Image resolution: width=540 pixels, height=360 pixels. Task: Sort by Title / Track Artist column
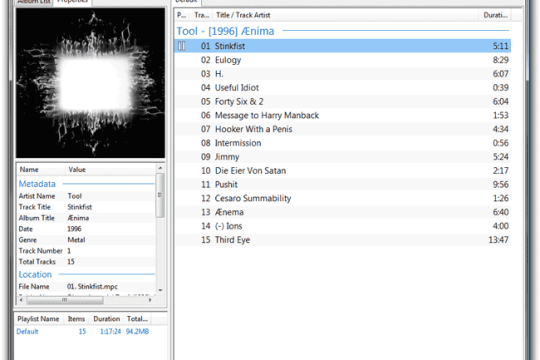345,15
